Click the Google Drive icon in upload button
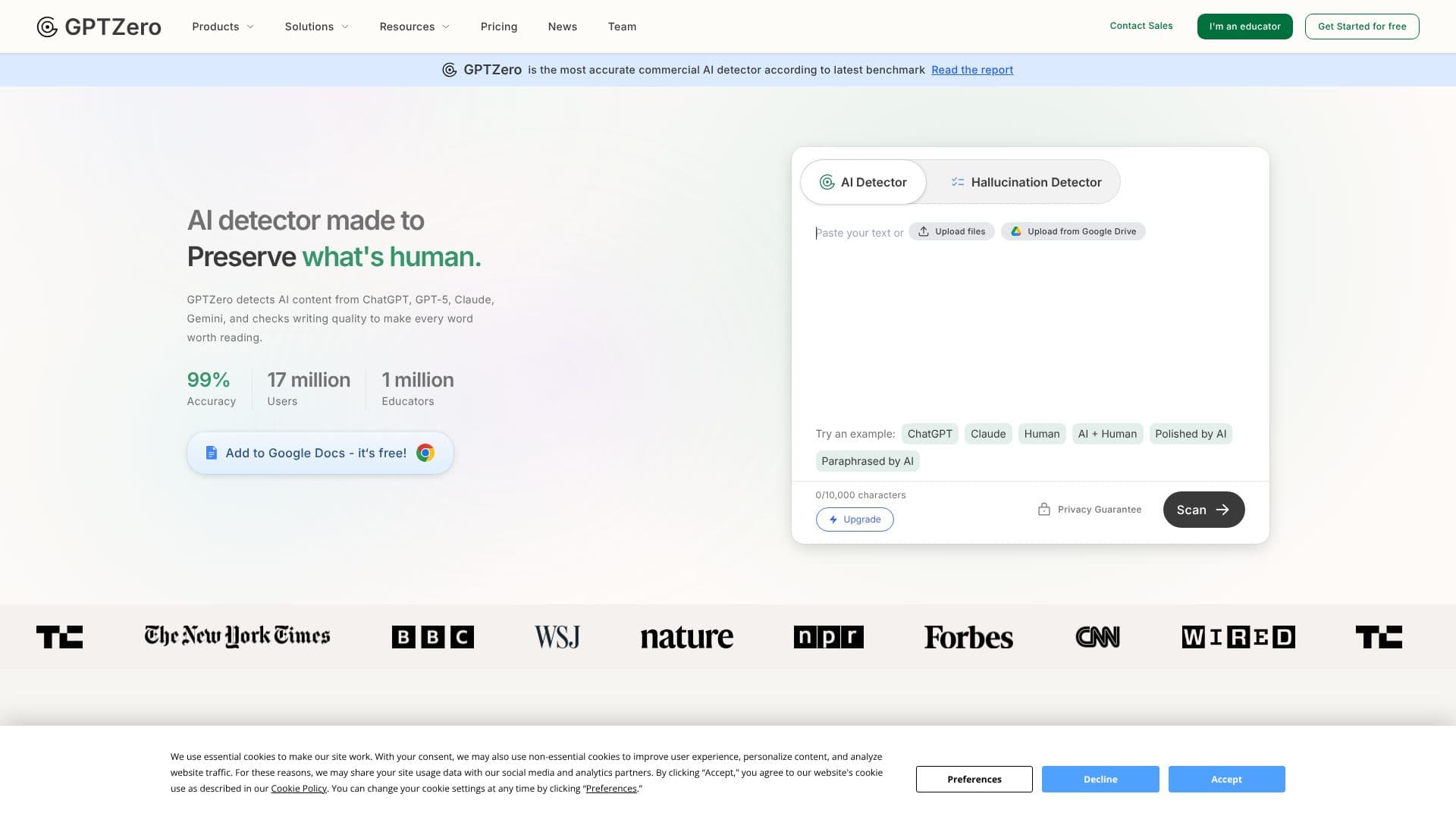The width and height of the screenshot is (1456, 819). (x=1015, y=231)
